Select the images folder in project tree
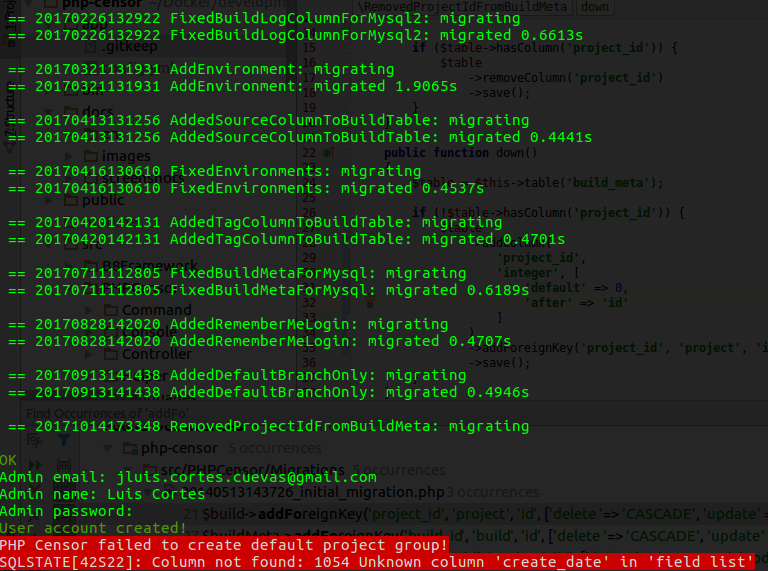768x571 pixels. click(x=118, y=156)
